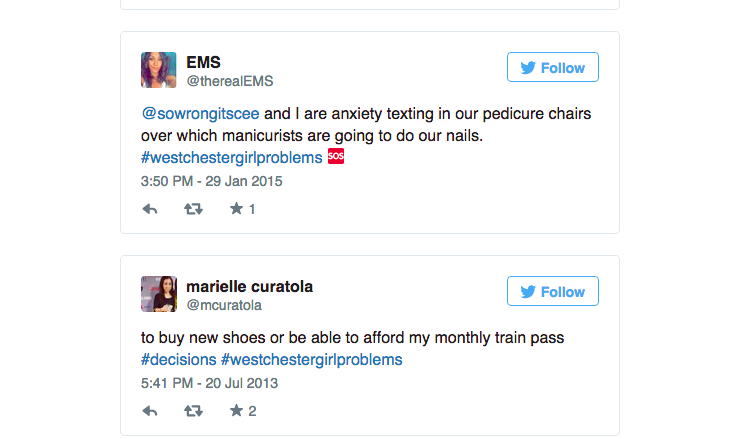744x439 pixels.
Task: Click the marielle curatola display name
Action: click(249, 286)
